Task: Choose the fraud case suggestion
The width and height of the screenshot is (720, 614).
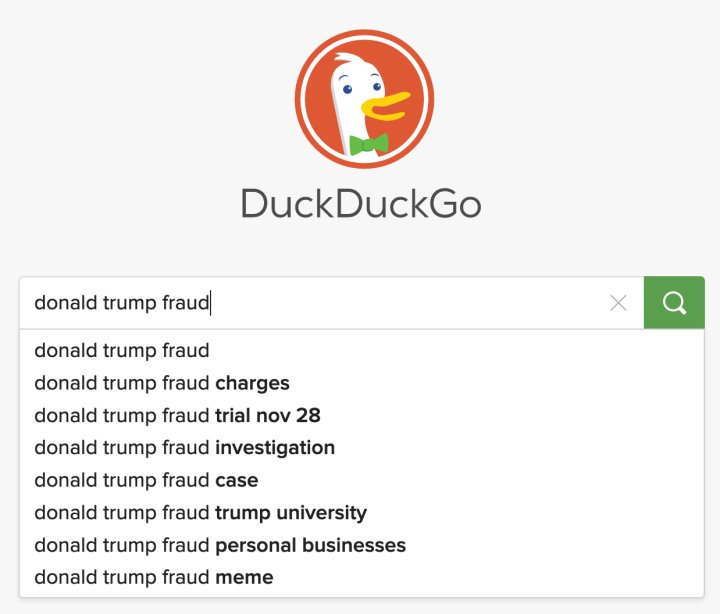Action: 361,480
